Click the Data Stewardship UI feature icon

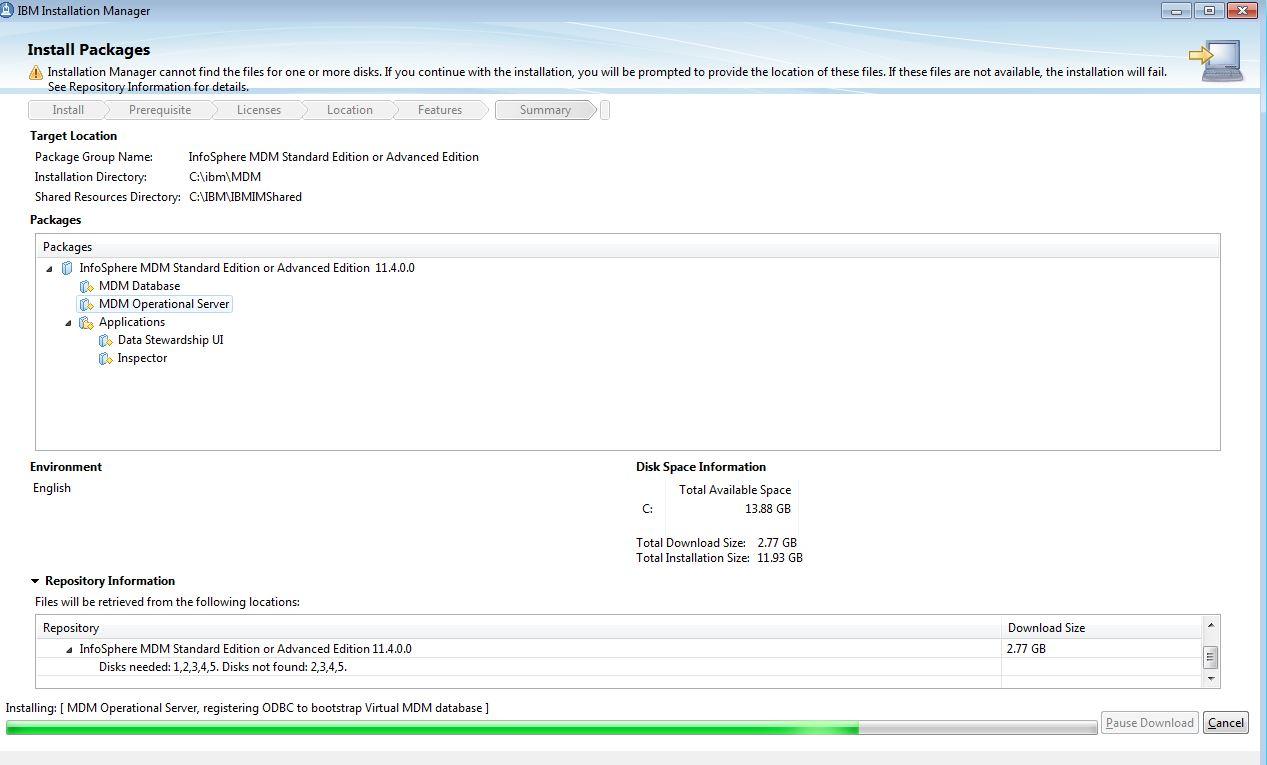tap(106, 340)
